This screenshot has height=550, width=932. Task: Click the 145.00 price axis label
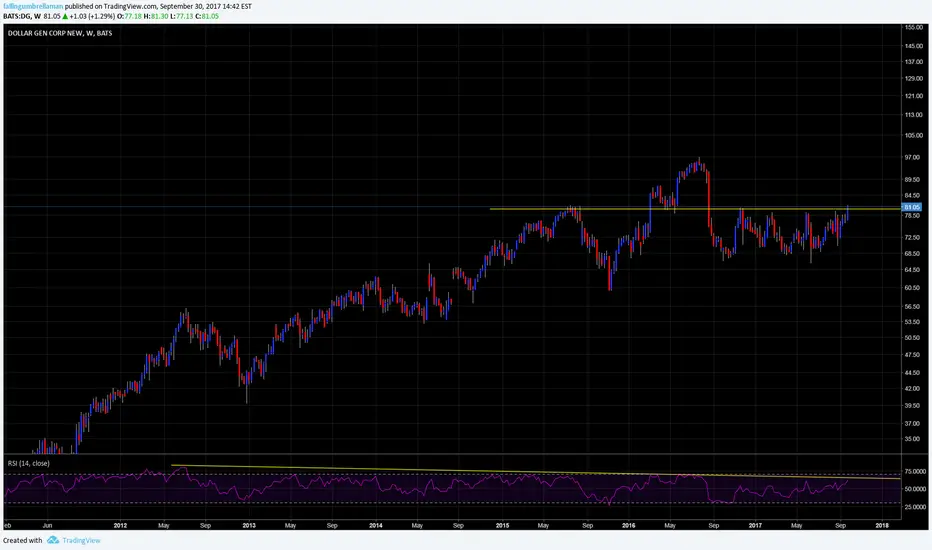tap(914, 46)
